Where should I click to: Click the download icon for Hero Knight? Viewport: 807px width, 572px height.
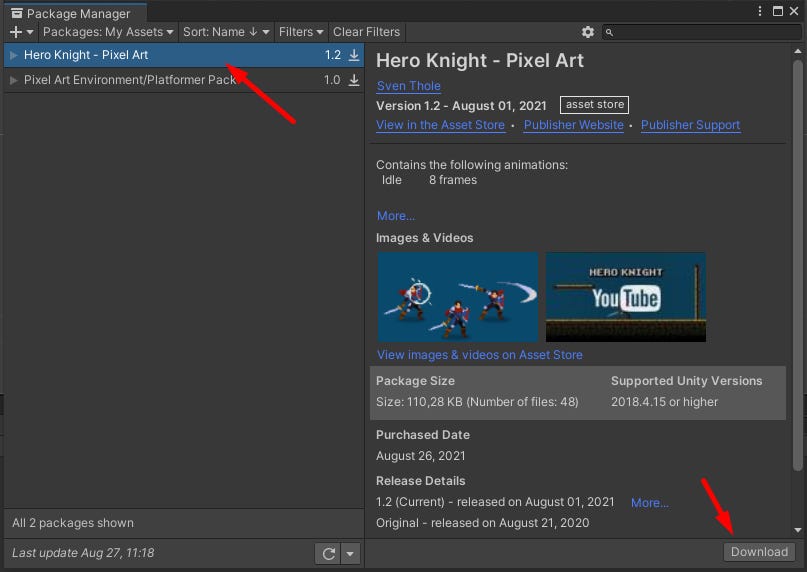coord(354,55)
